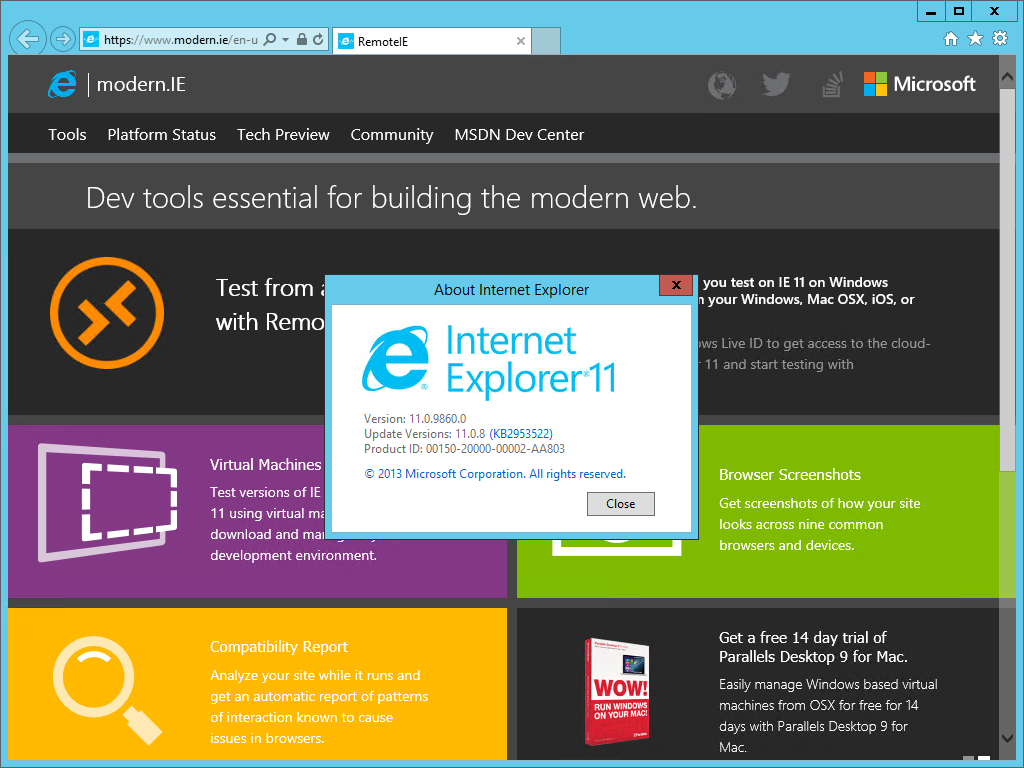Click the modern.IE site title
This screenshot has width=1024, height=768.
[141, 84]
